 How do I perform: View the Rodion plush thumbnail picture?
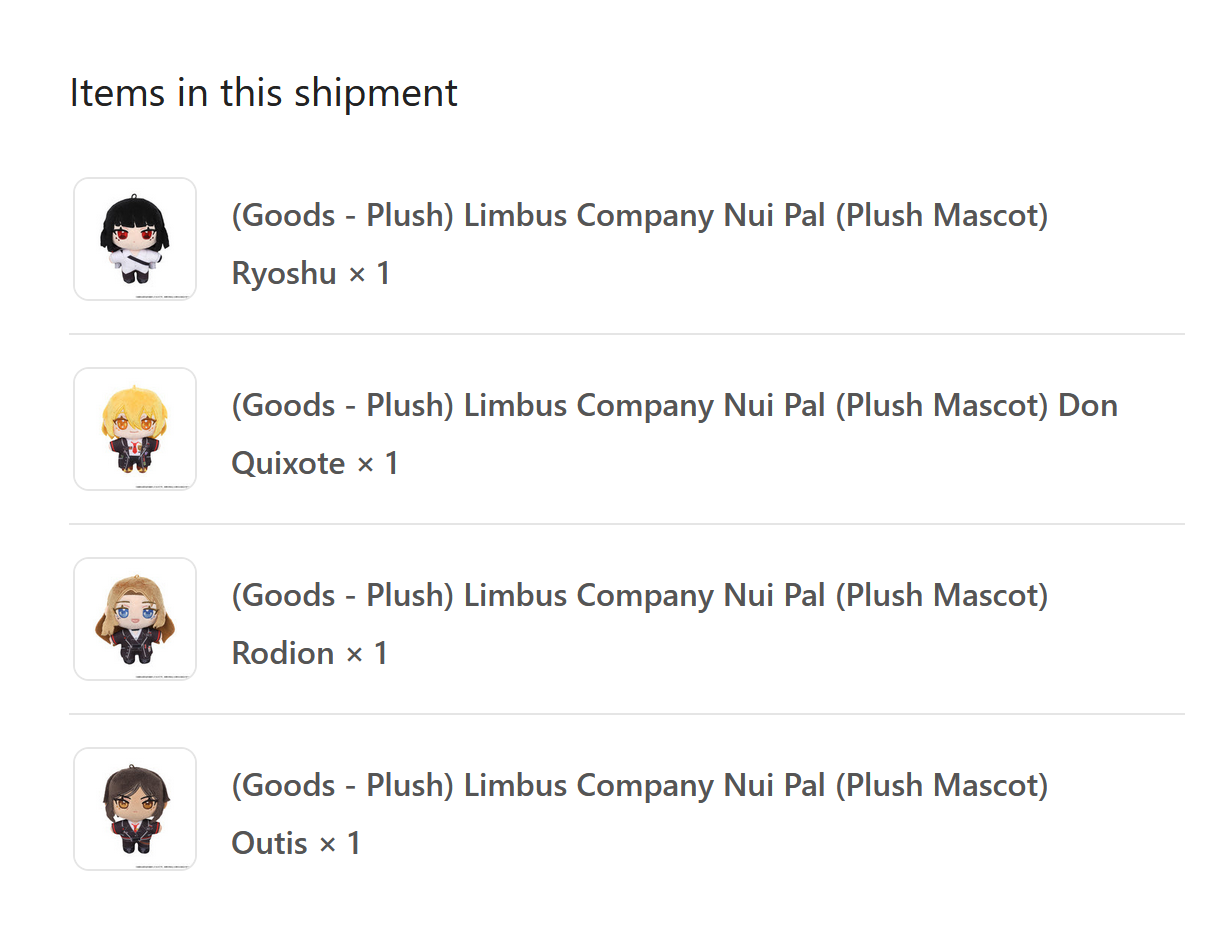[135, 619]
